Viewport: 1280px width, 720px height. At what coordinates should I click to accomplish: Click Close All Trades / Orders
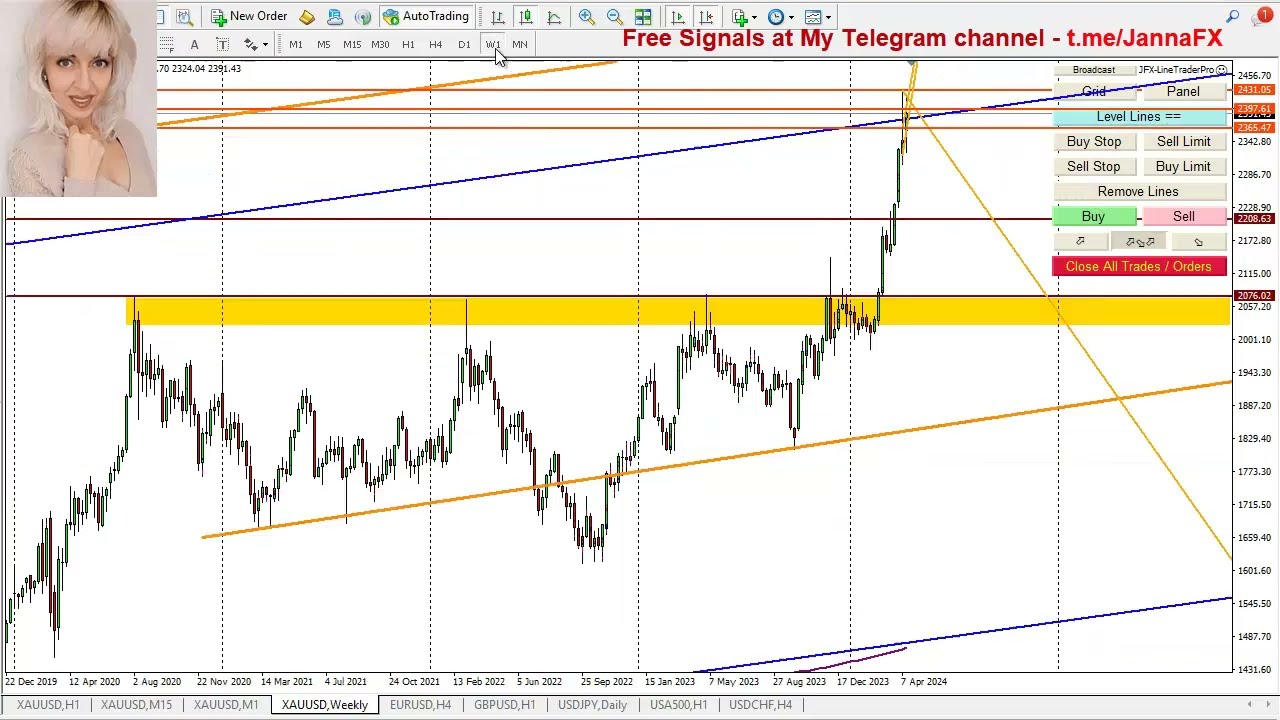pyautogui.click(x=1138, y=266)
